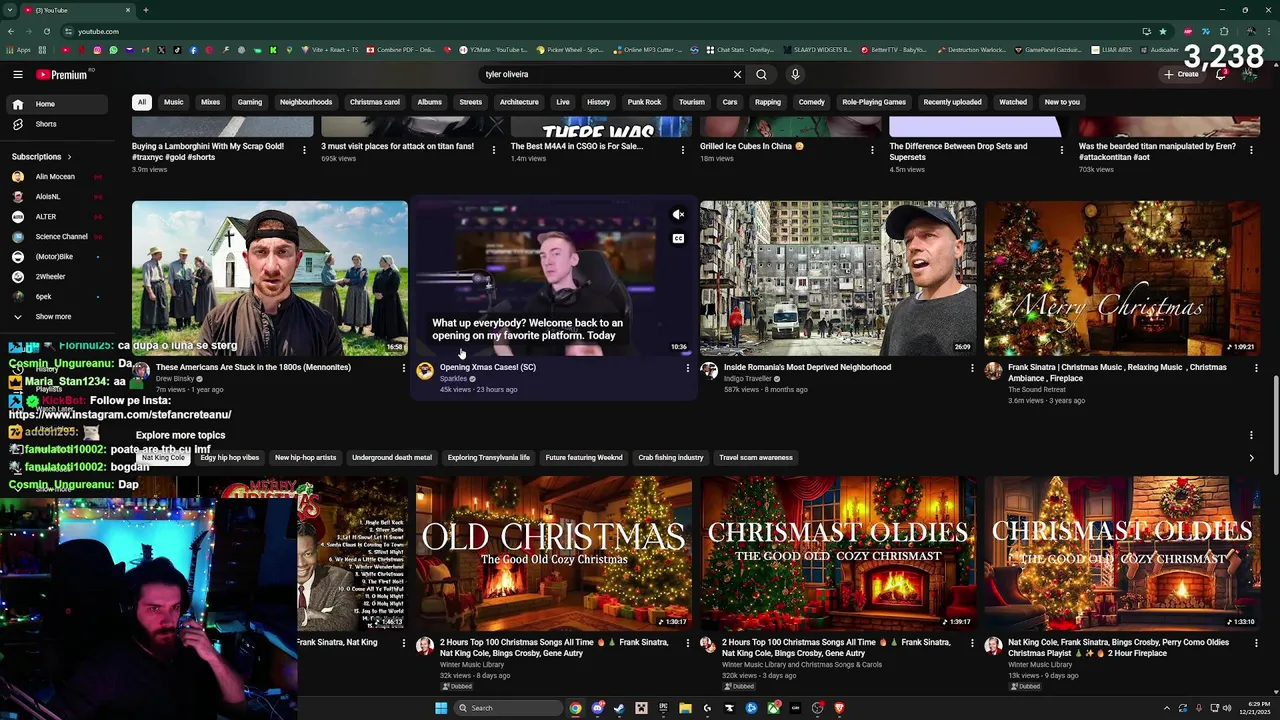Bookmark this page with the star
The image size is (1280, 720).
(1163, 31)
